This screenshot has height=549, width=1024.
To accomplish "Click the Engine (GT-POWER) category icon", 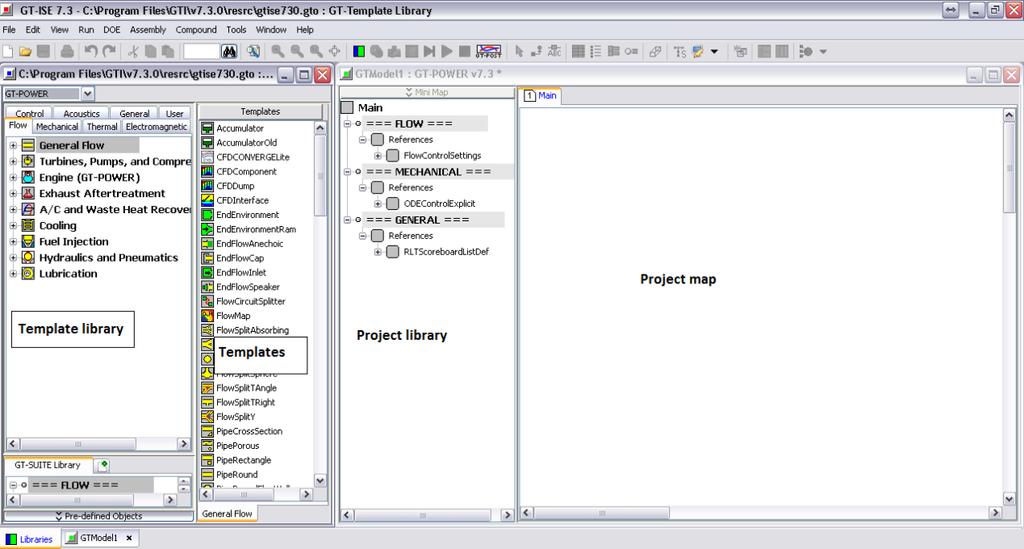I will pyautogui.click(x=28, y=177).
